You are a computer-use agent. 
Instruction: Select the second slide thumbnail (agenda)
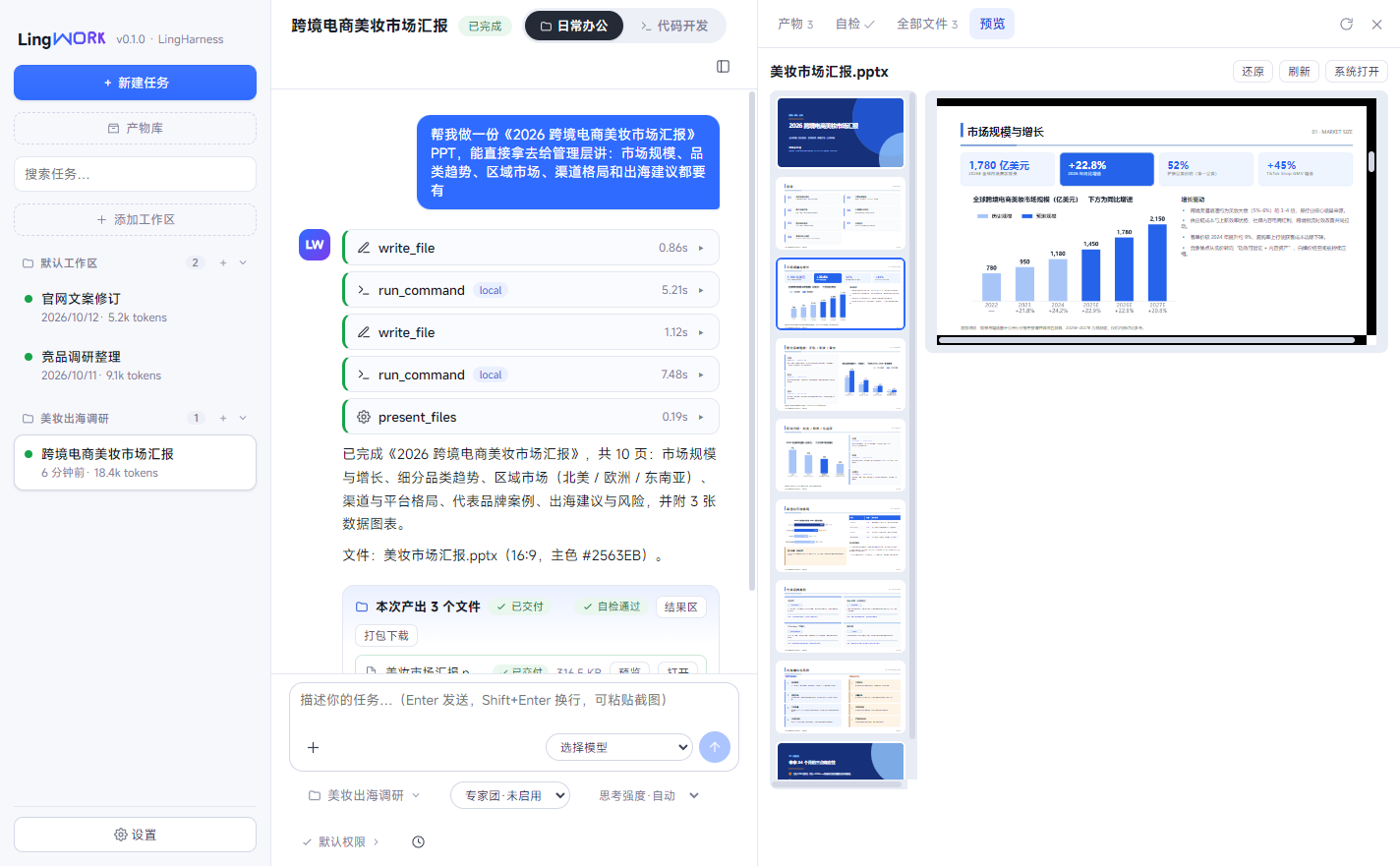[841, 213]
